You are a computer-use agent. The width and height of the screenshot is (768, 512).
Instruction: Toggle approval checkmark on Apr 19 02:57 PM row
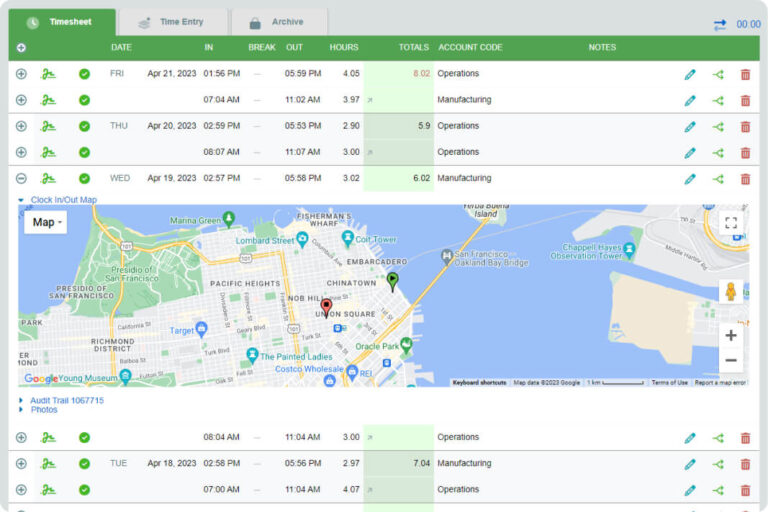84,178
